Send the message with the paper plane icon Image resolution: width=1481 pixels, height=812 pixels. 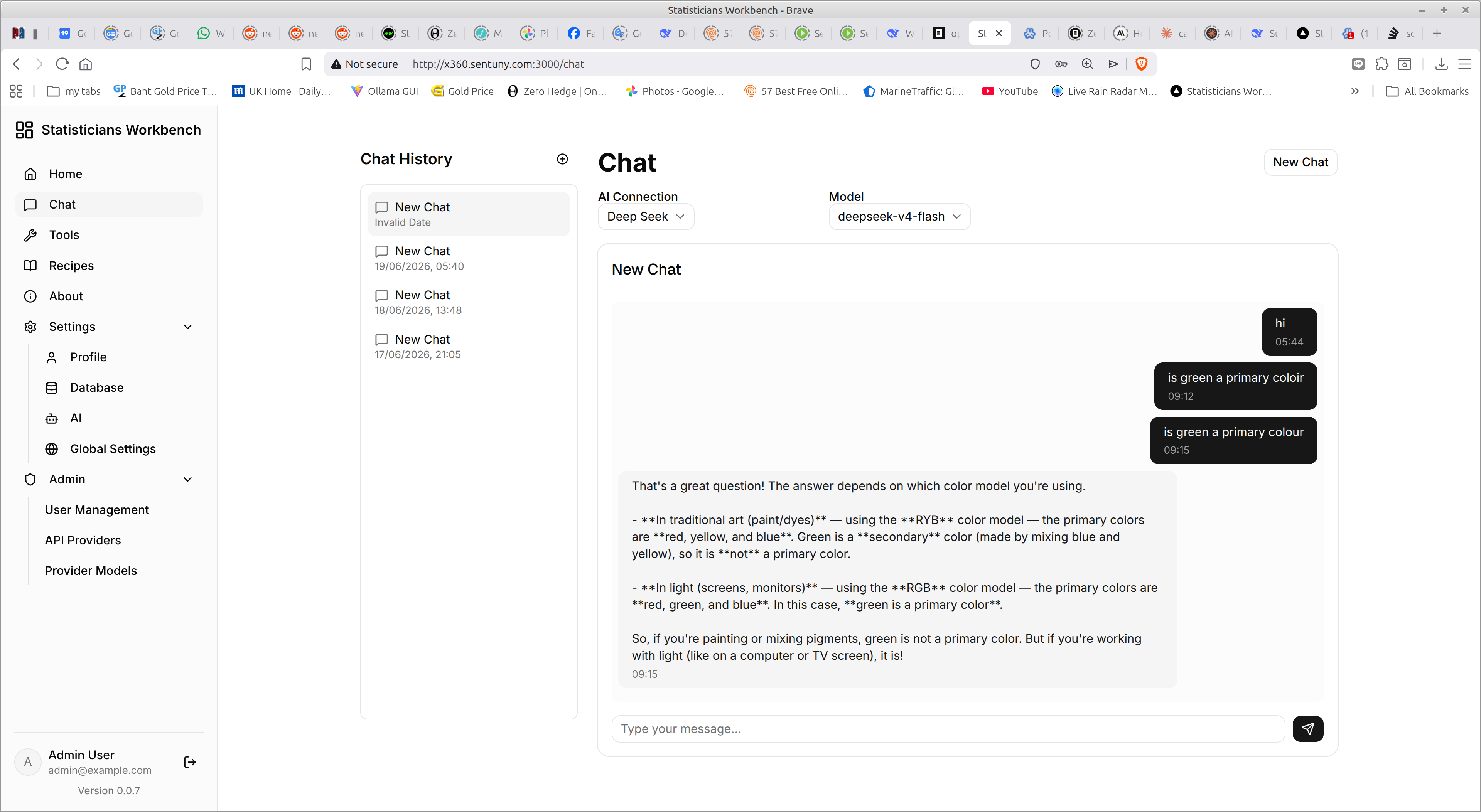pos(1307,729)
